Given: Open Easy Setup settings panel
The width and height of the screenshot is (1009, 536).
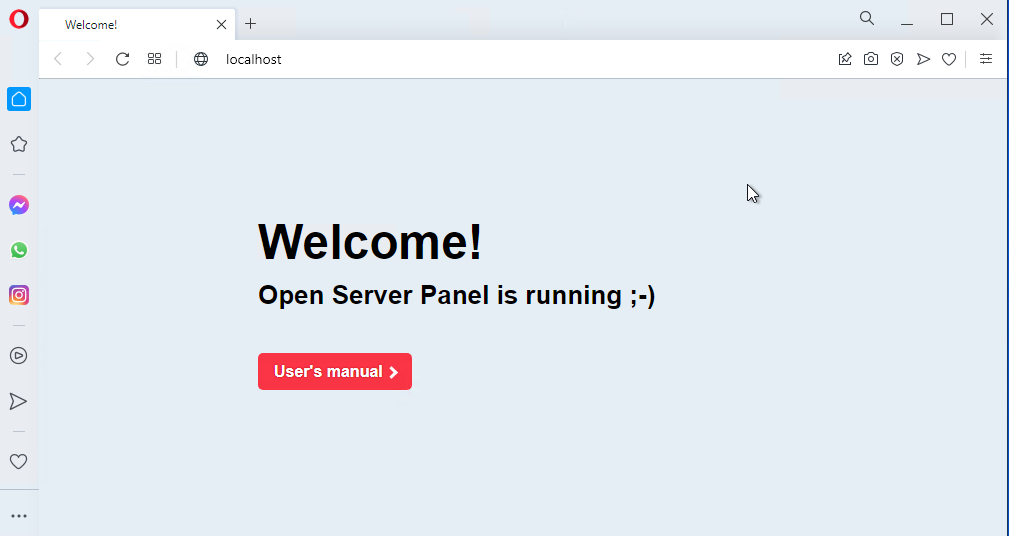Looking at the screenshot, I should point(986,59).
